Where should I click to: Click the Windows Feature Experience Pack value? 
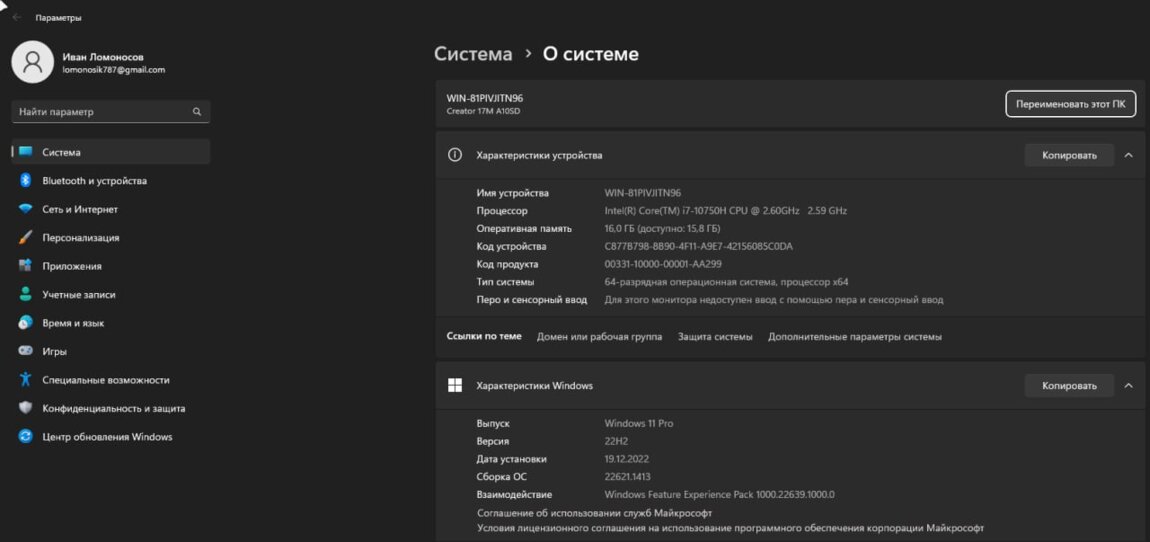click(719, 494)
